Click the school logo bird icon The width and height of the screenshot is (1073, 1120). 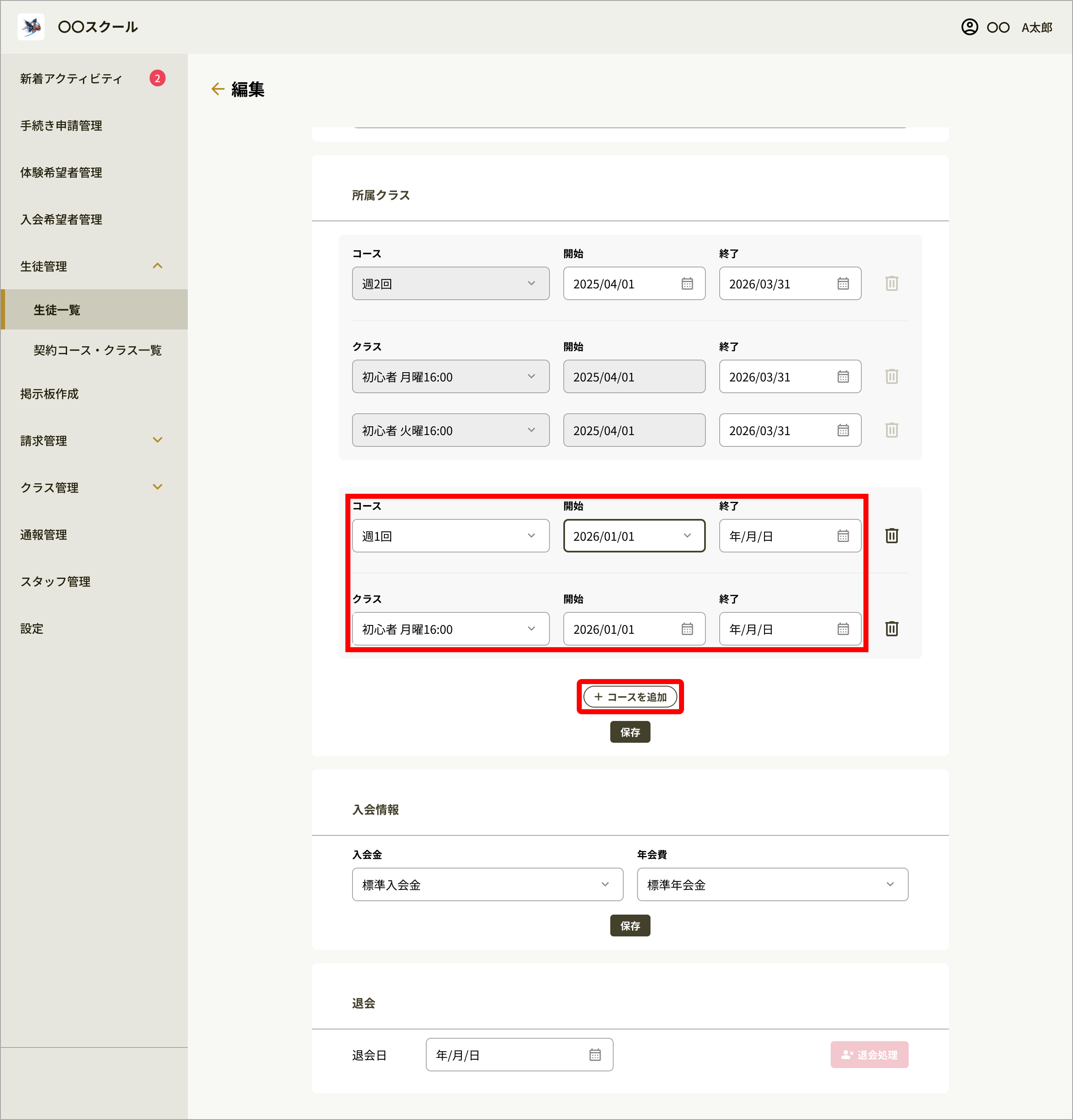pos(31,27)
